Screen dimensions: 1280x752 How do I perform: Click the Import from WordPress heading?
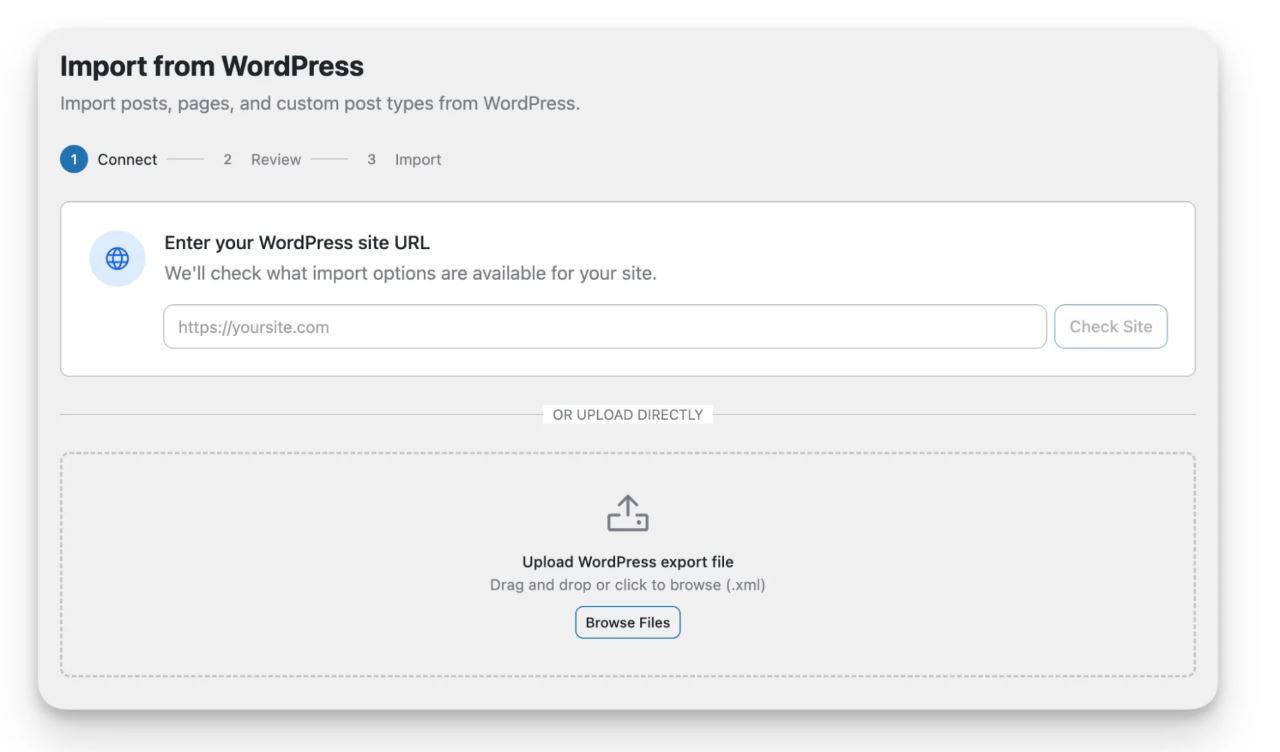[210, 63]
